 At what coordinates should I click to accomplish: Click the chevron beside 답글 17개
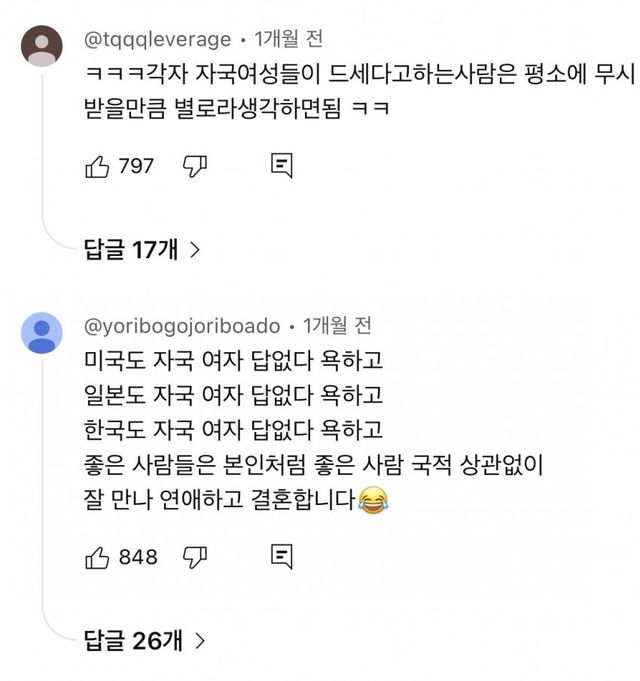coord(194,250)
